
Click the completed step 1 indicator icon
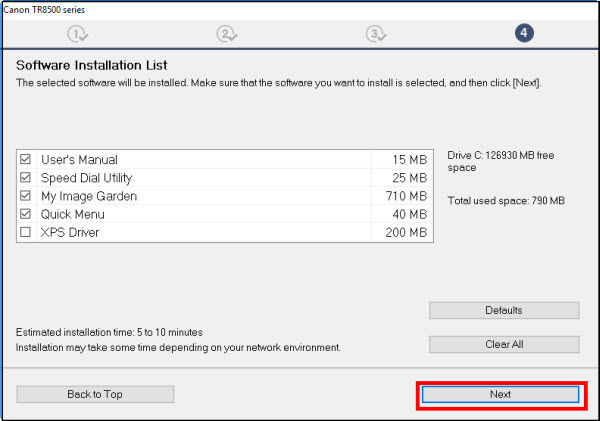pos(78,34)
